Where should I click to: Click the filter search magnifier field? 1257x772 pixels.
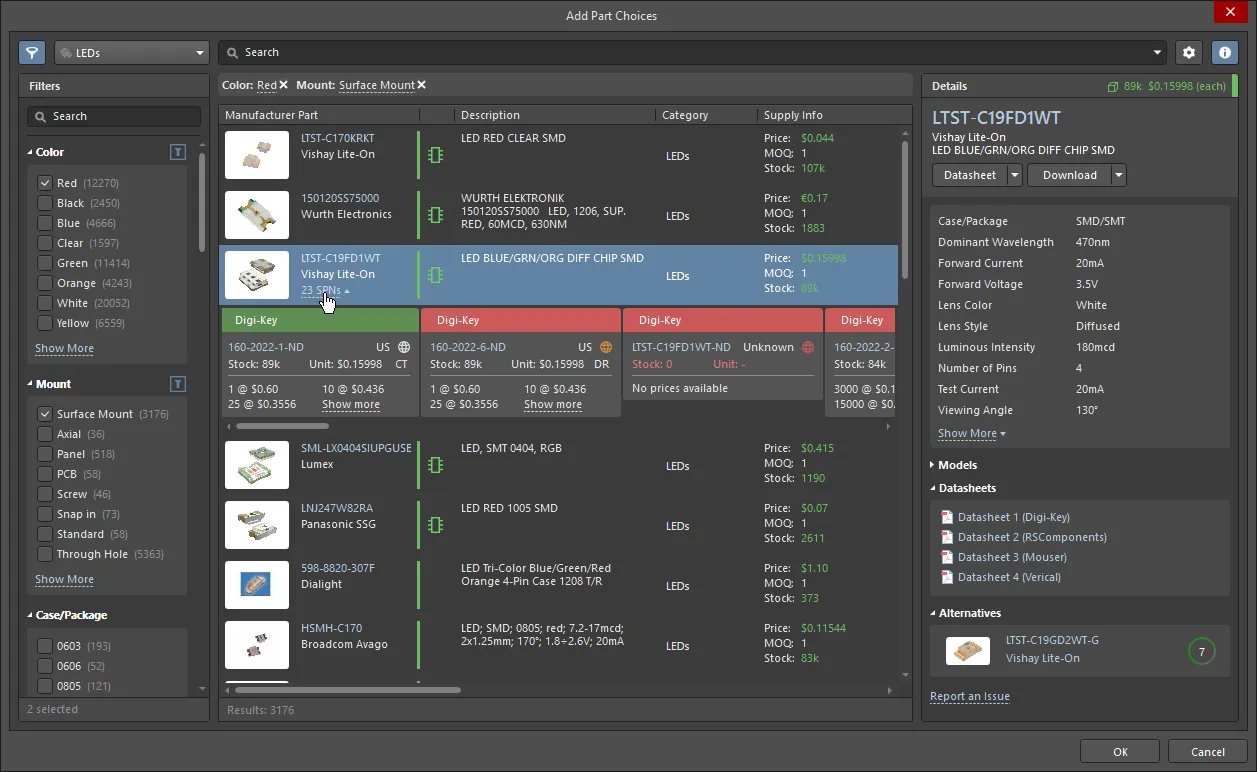pyautogui.click(x=113, y=116)
